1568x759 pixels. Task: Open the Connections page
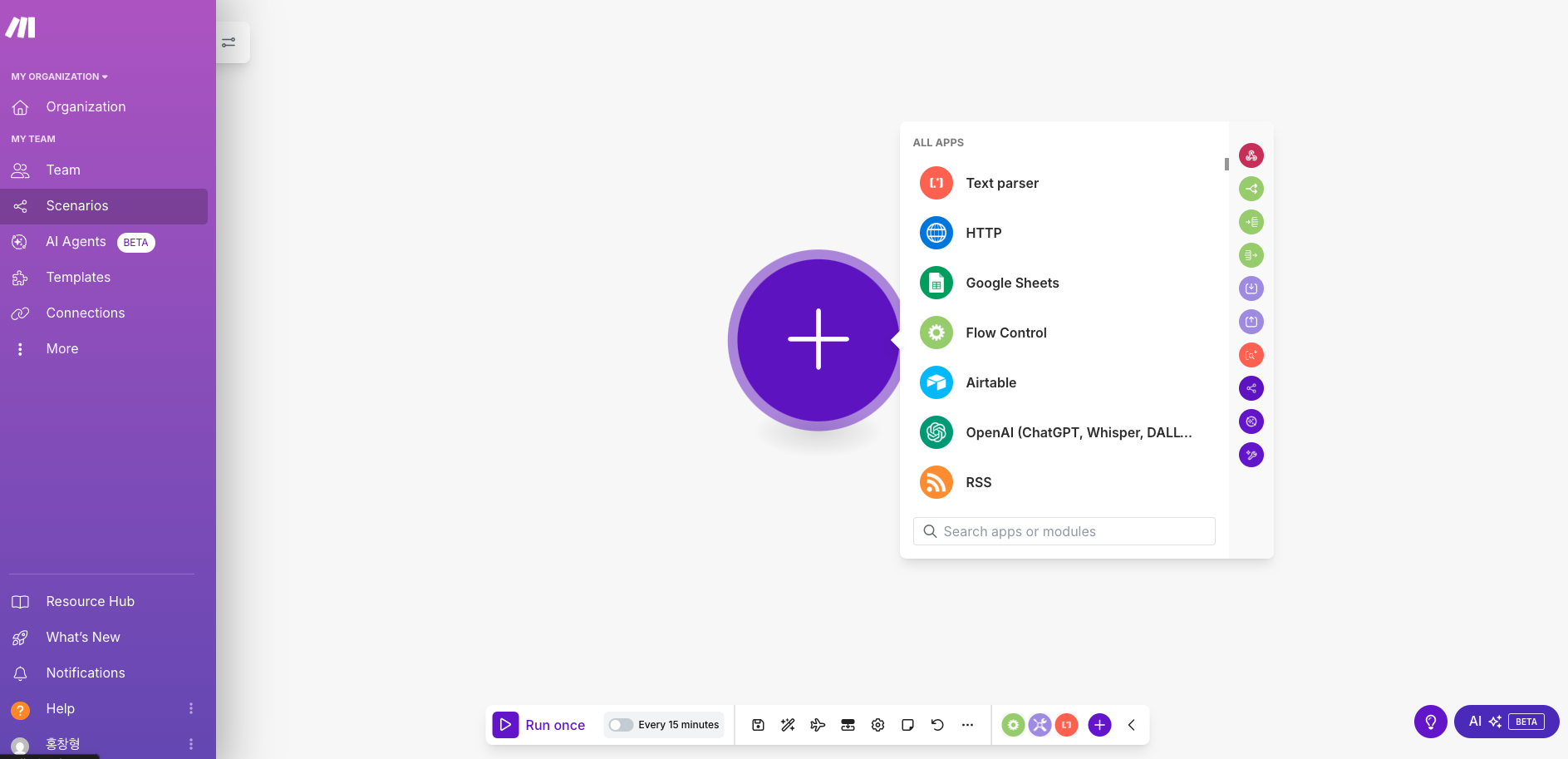point(104,313)
